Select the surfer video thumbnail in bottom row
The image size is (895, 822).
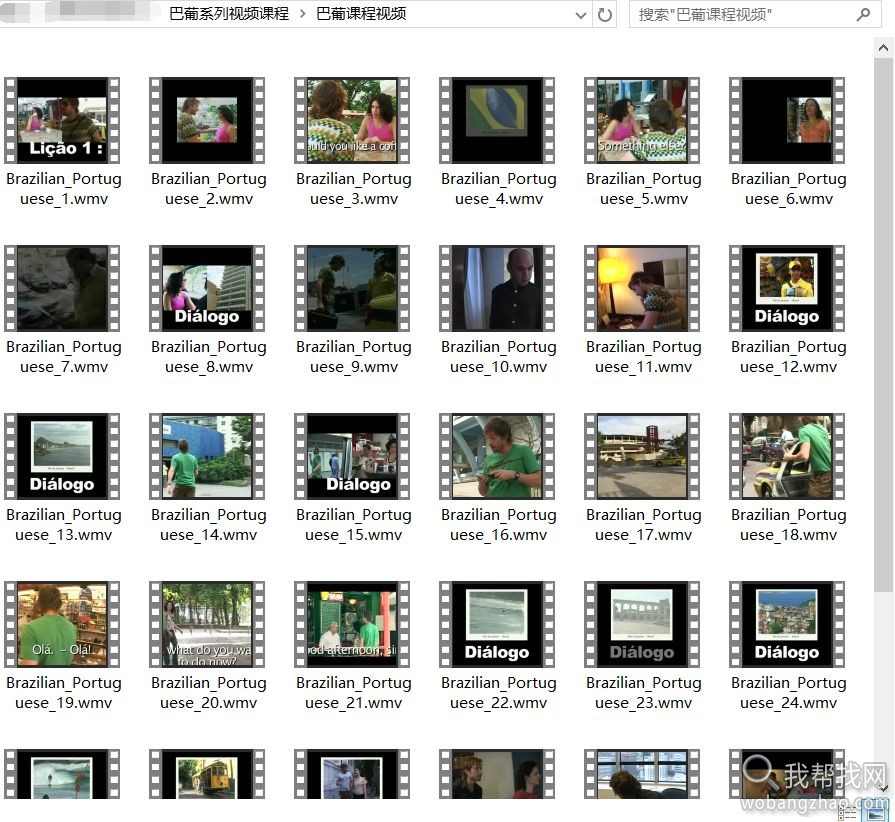(x=62, y=774)
